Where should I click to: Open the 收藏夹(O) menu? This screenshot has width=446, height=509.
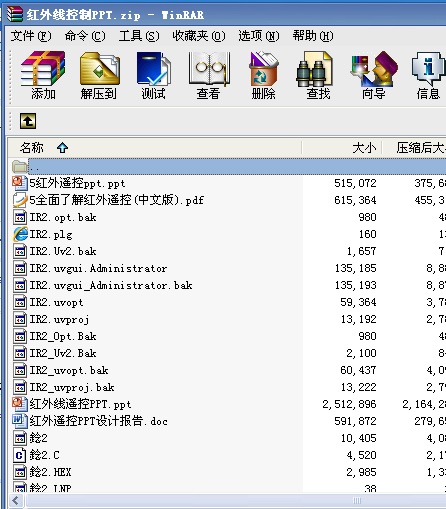(199, 36)
